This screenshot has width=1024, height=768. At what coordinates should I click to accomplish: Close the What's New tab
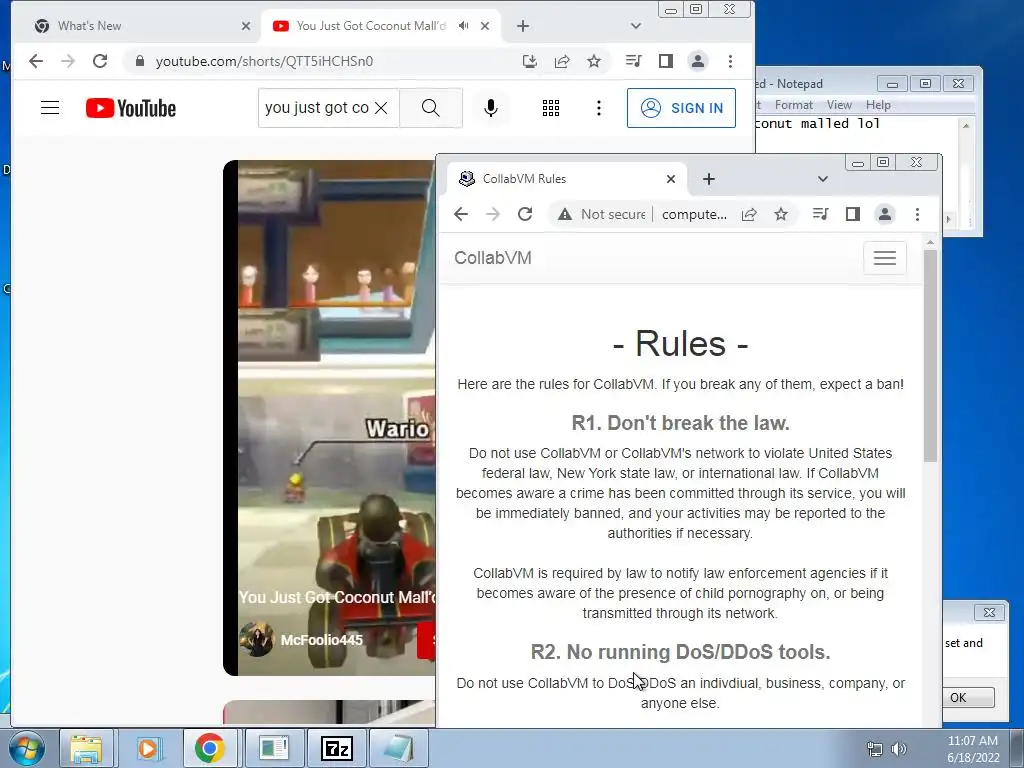click(246, 26)
